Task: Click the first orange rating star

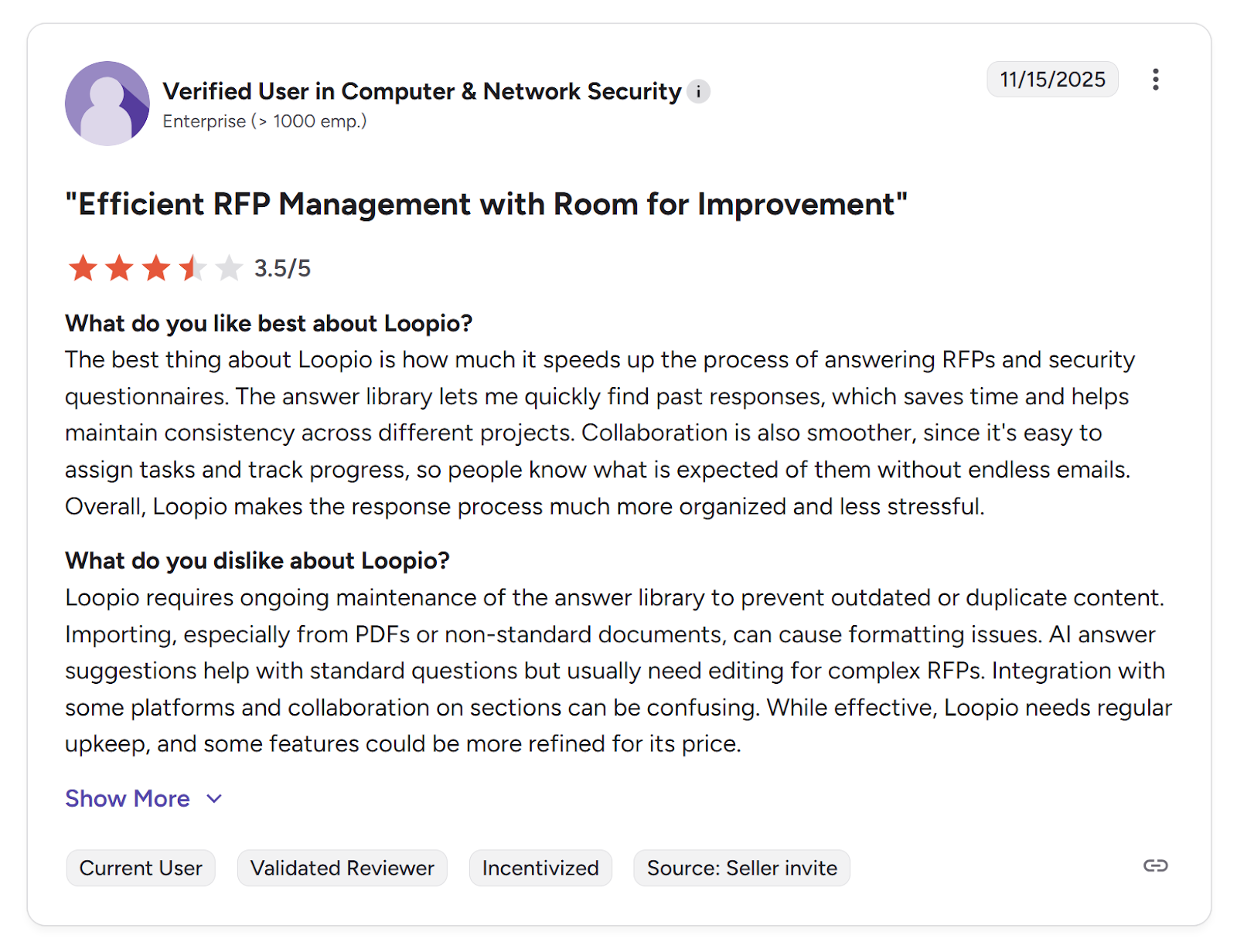Action: tap(83, 268)
